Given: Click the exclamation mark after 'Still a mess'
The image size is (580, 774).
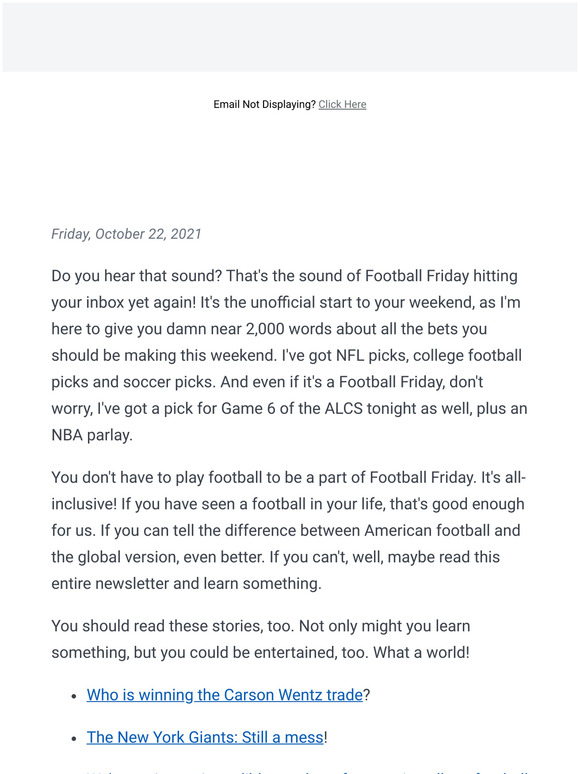Looking at the screenshot, I should 326,737.
